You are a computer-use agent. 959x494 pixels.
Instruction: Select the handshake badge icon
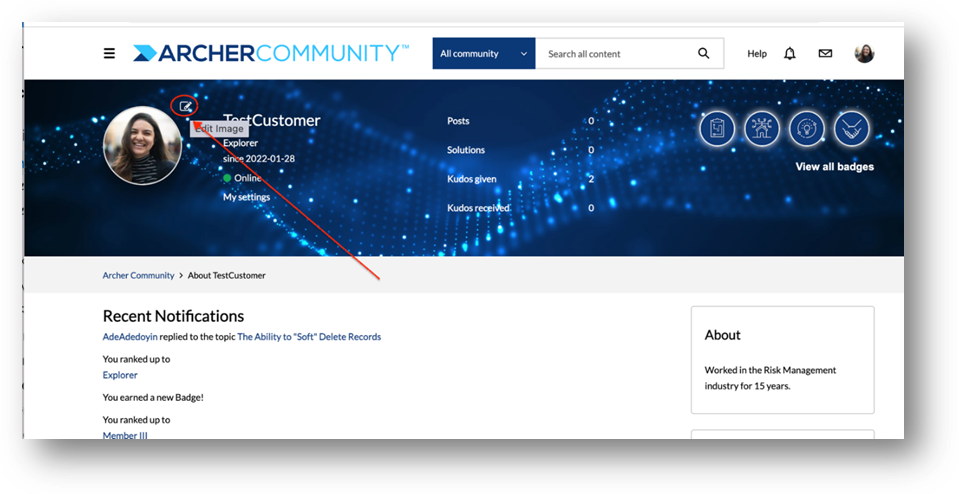[x=851, y=129]
